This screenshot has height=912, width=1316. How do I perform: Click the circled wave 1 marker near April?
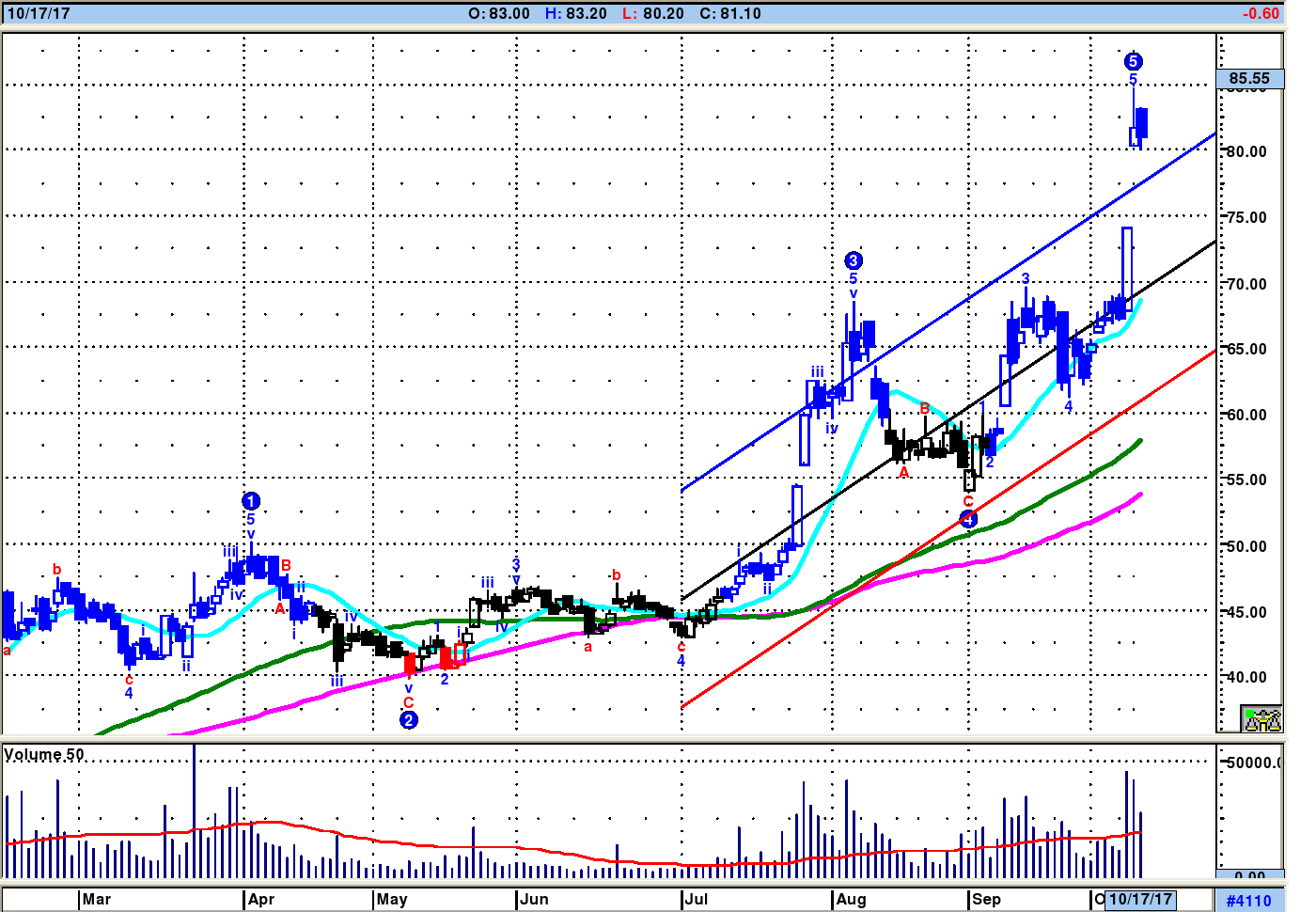(251, 501)
